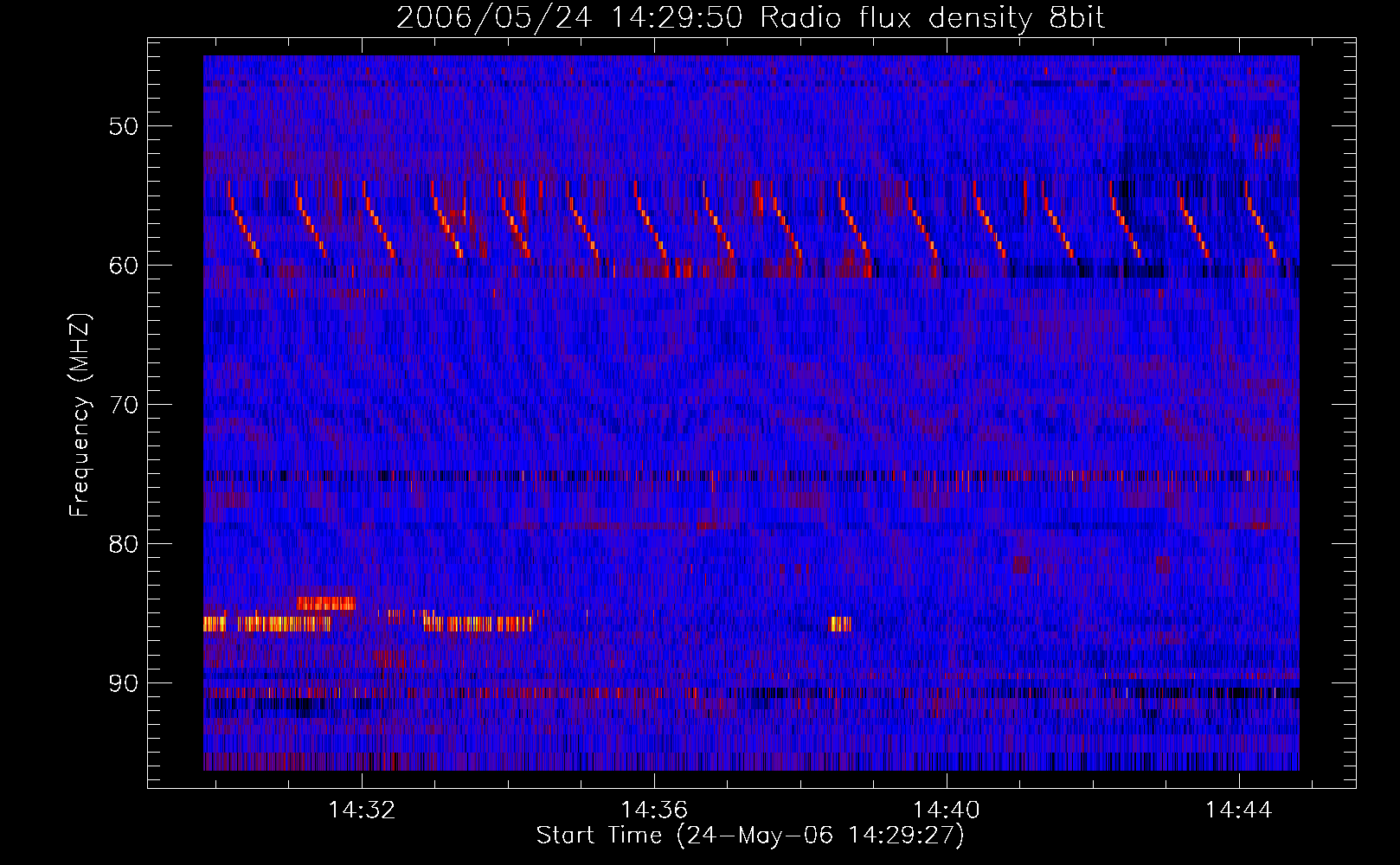Click the 70 frequency tick label
The width and height of the screenshot is (1400, 865).
click(124, 405)
